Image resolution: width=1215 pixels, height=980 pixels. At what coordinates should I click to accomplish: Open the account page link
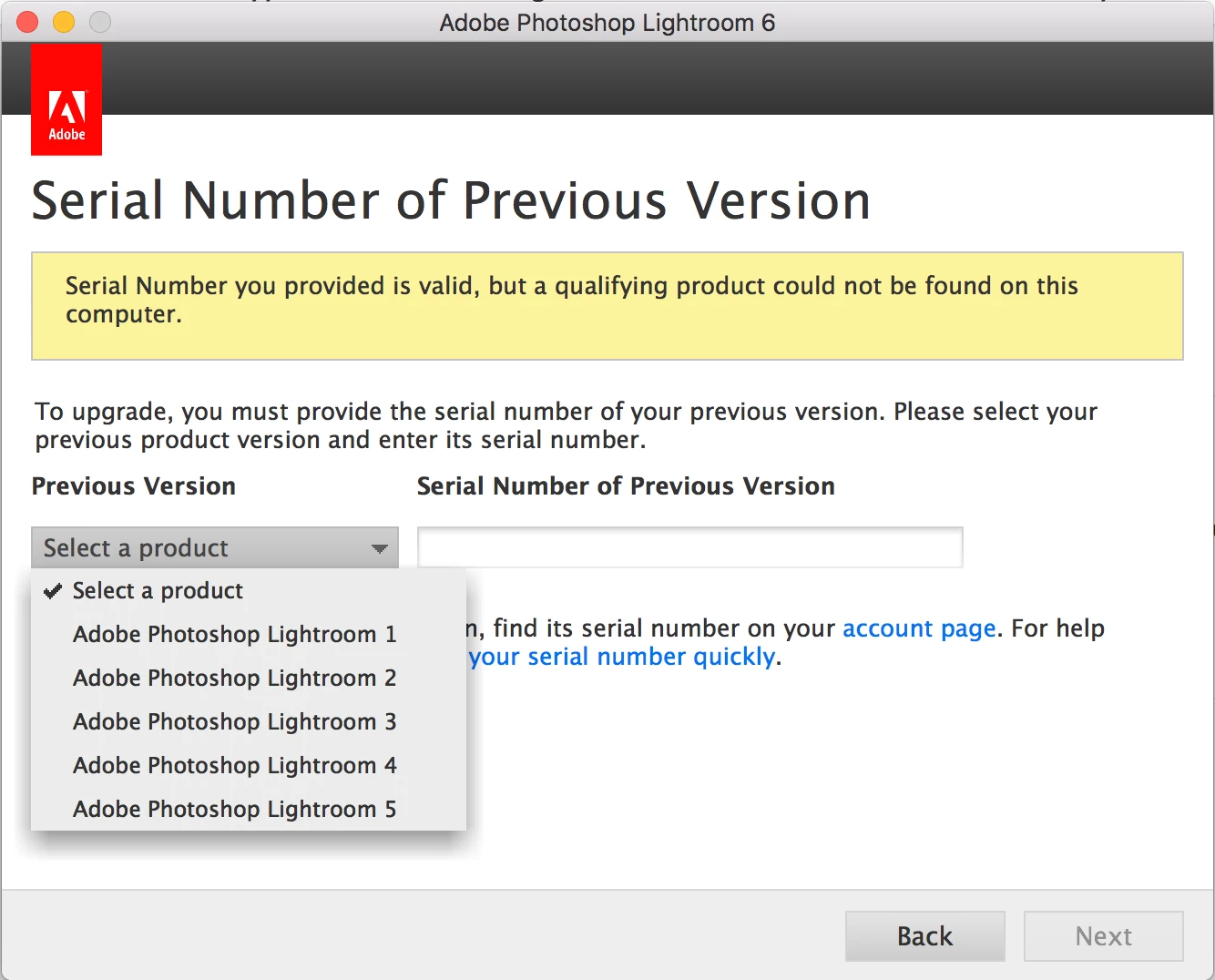(919, 628)
